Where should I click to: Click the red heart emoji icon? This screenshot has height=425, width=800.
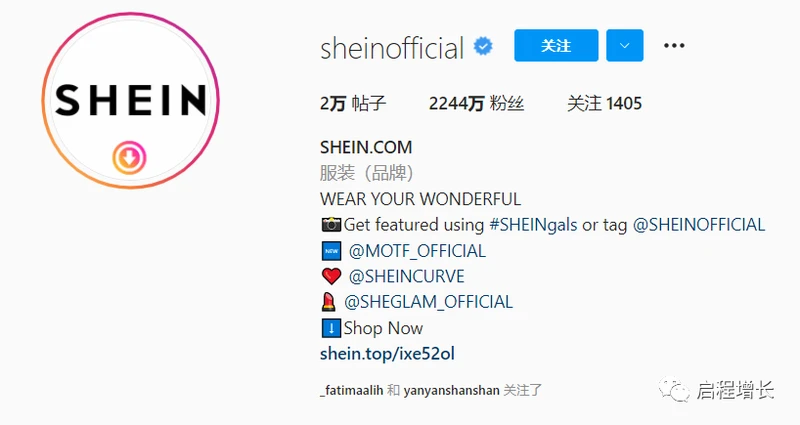331,277
